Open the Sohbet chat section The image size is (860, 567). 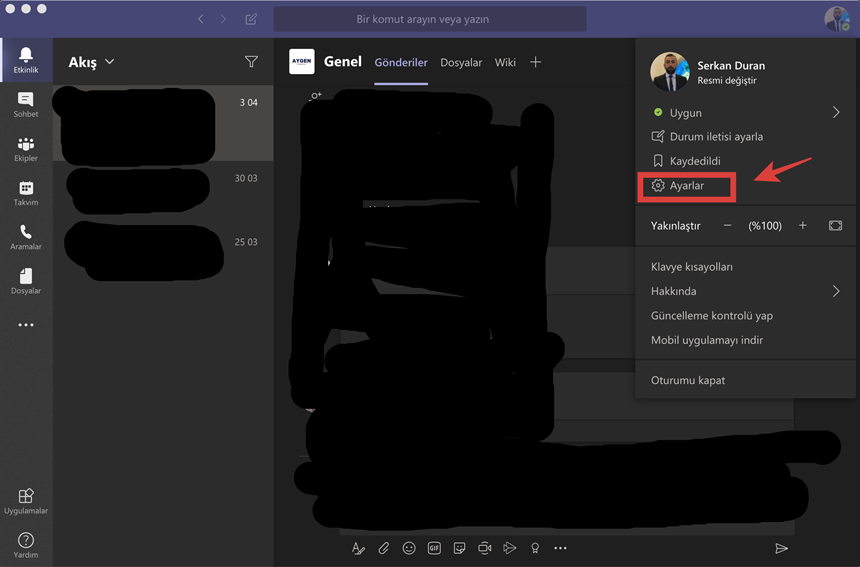tap(26, 105)
